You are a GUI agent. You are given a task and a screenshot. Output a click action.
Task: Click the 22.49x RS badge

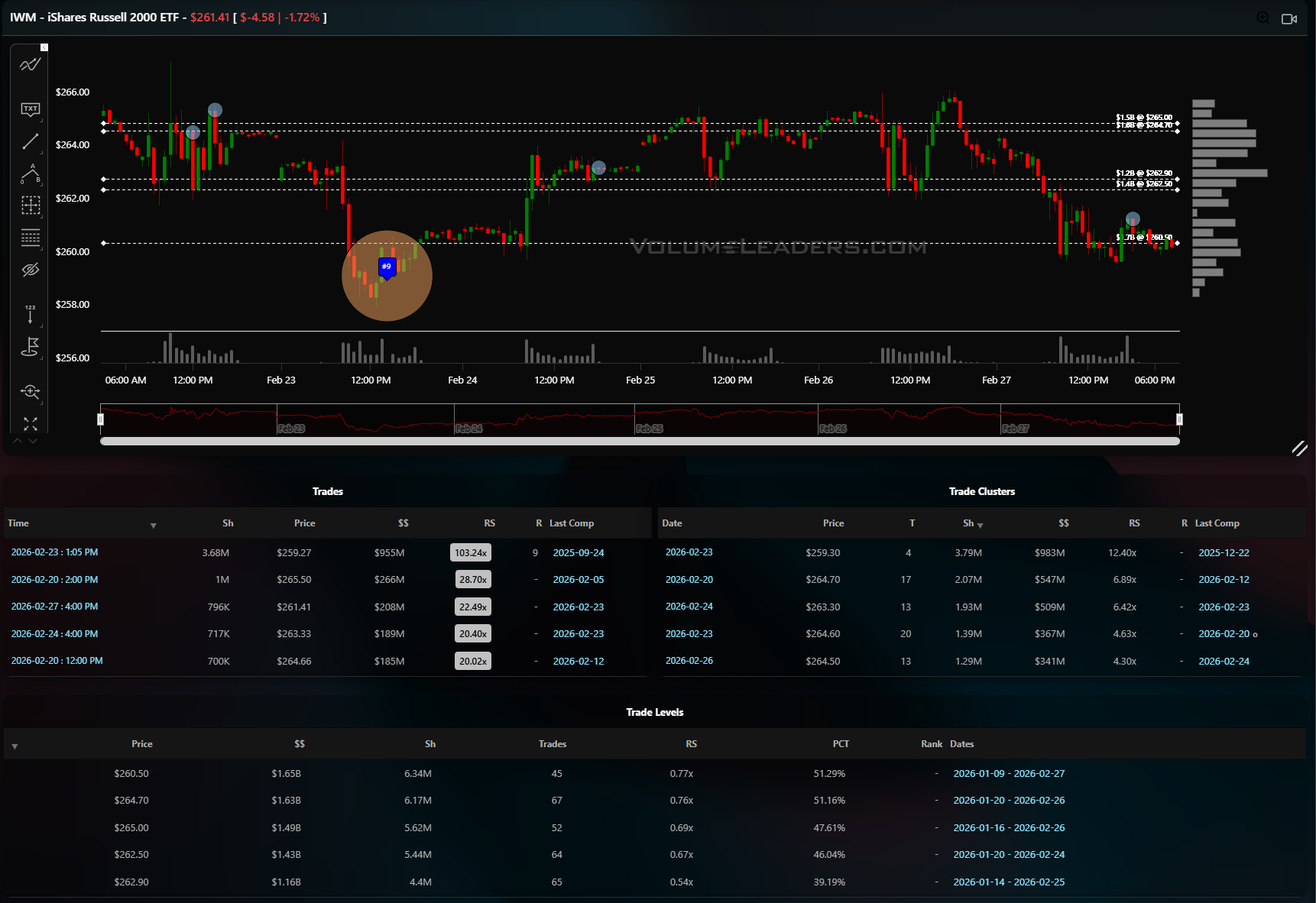[473, 607]
